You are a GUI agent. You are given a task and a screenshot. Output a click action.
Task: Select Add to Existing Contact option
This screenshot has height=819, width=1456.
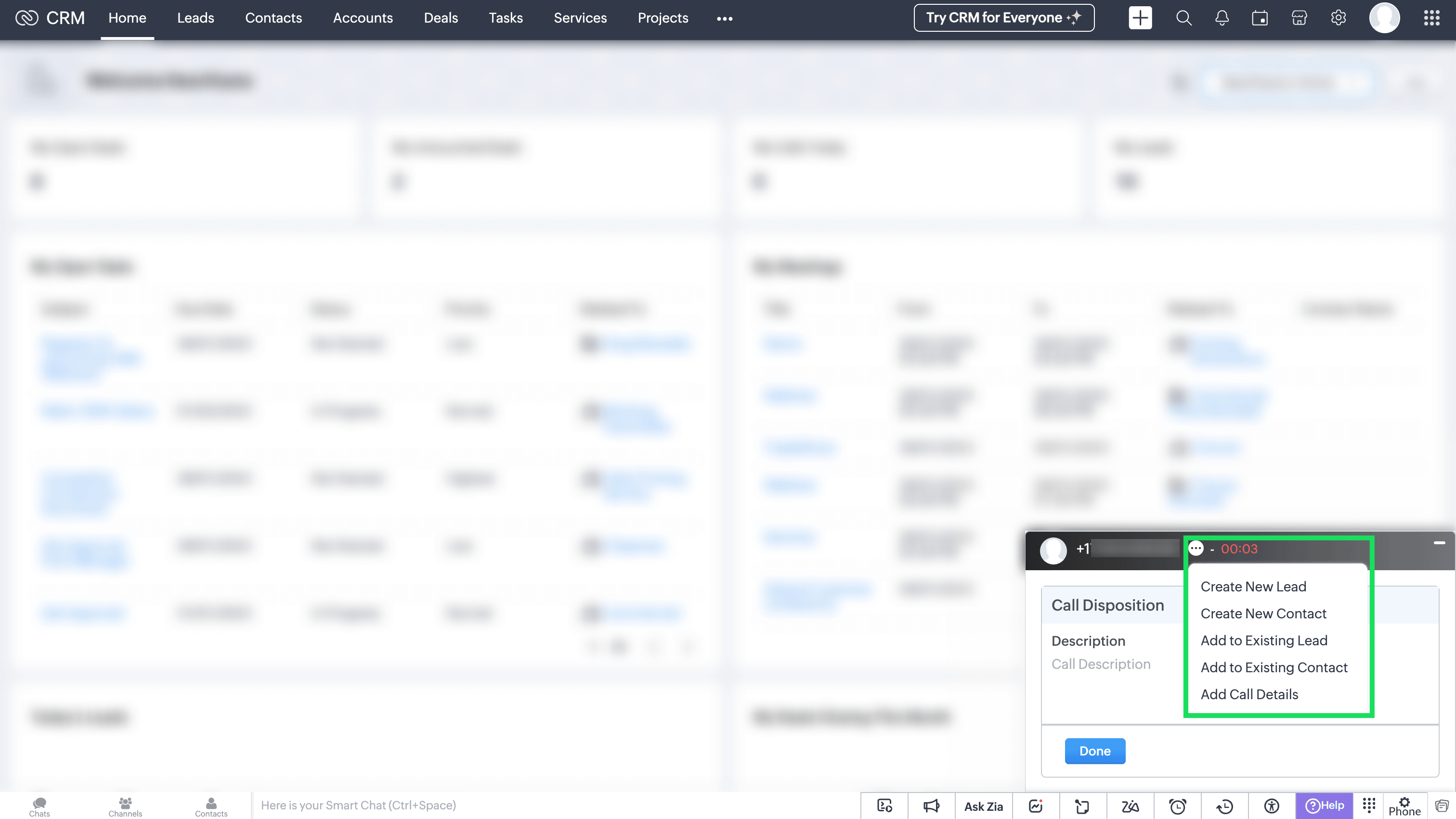[1274, 667]
